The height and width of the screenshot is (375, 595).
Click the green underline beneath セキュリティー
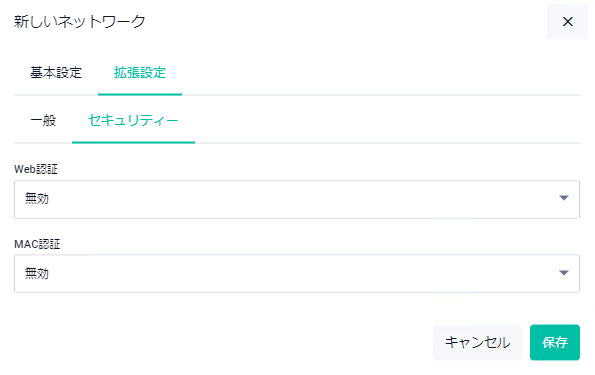tap(133, 142)
